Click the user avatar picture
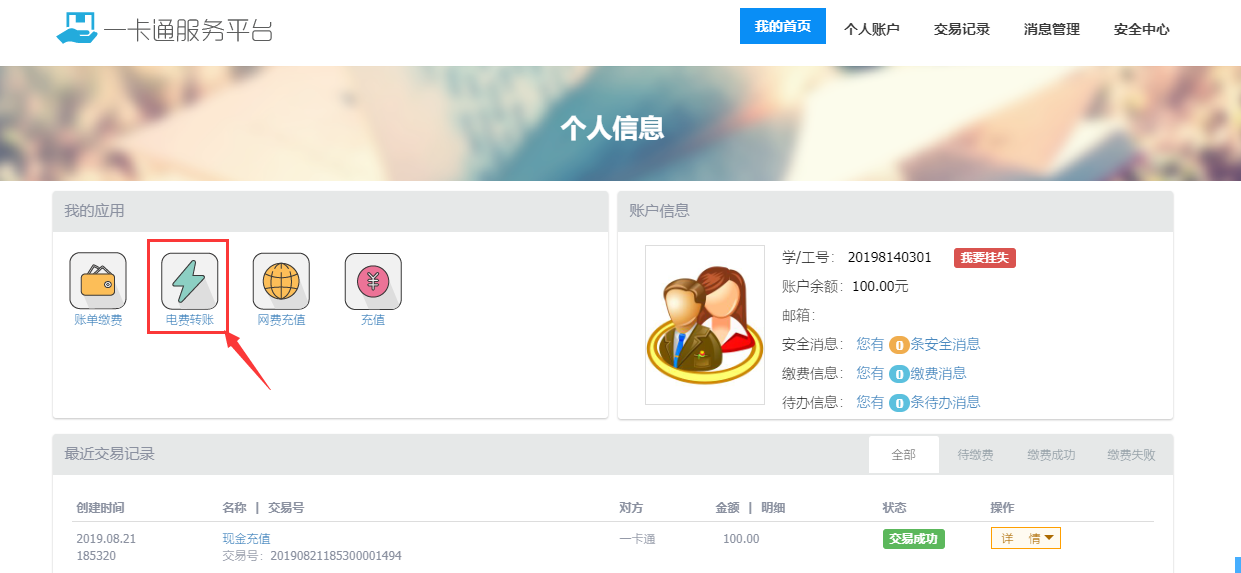The width and height of the screenshot is (1241, 573). [705, 325]
